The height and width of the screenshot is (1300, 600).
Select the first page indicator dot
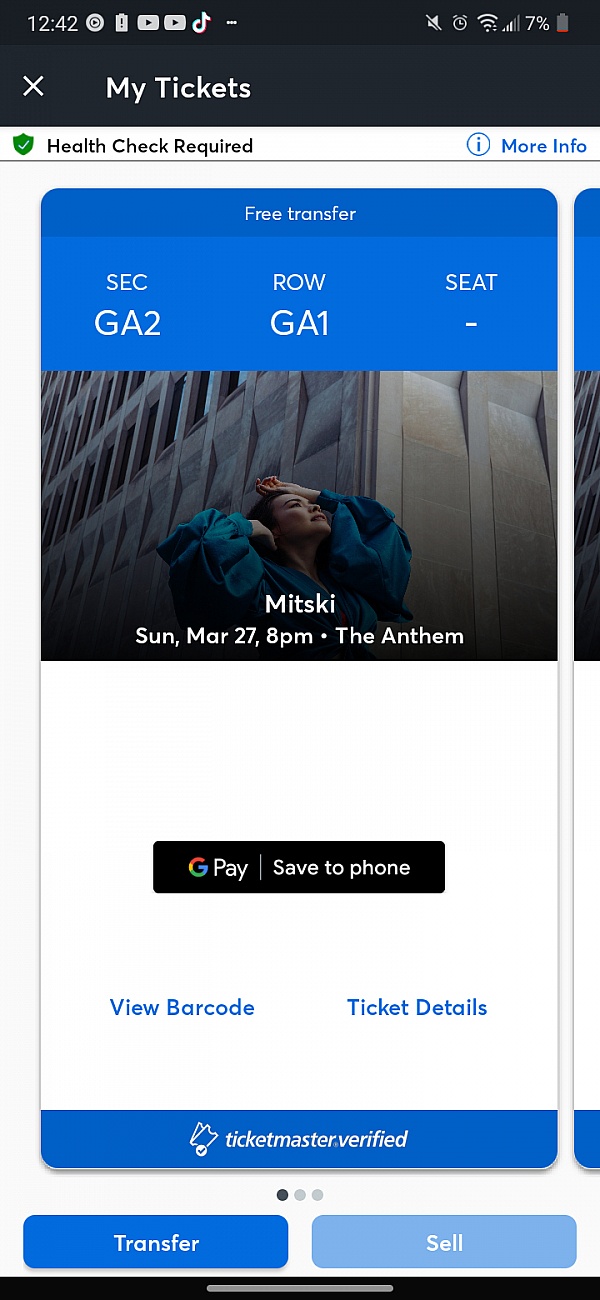[282, 1194]
